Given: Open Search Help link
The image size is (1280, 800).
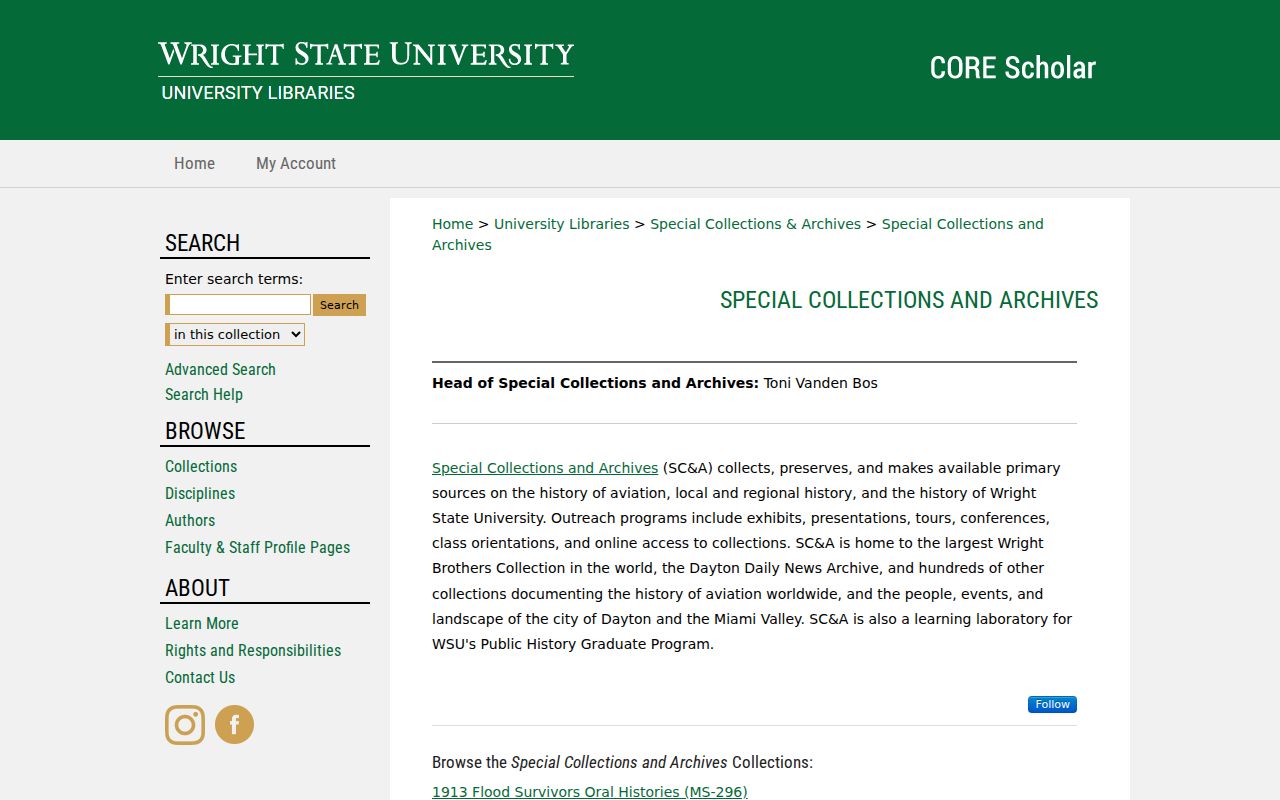Looking at the screenshot, I should point(204,394).
